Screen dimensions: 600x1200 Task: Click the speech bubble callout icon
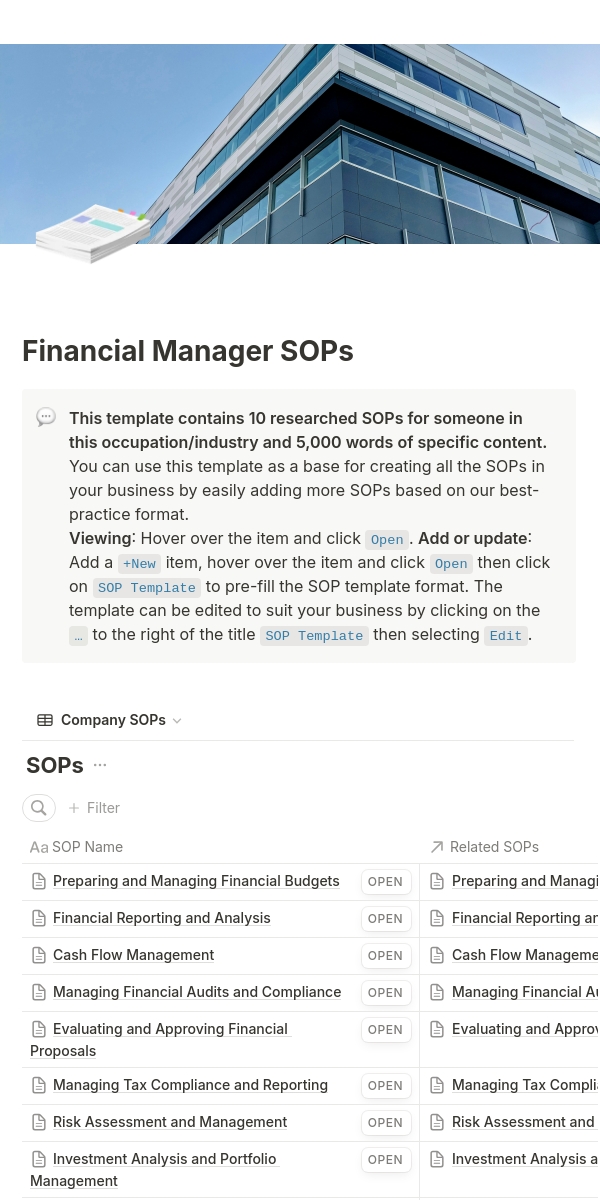pyautogui.click(x=46, y=417)
